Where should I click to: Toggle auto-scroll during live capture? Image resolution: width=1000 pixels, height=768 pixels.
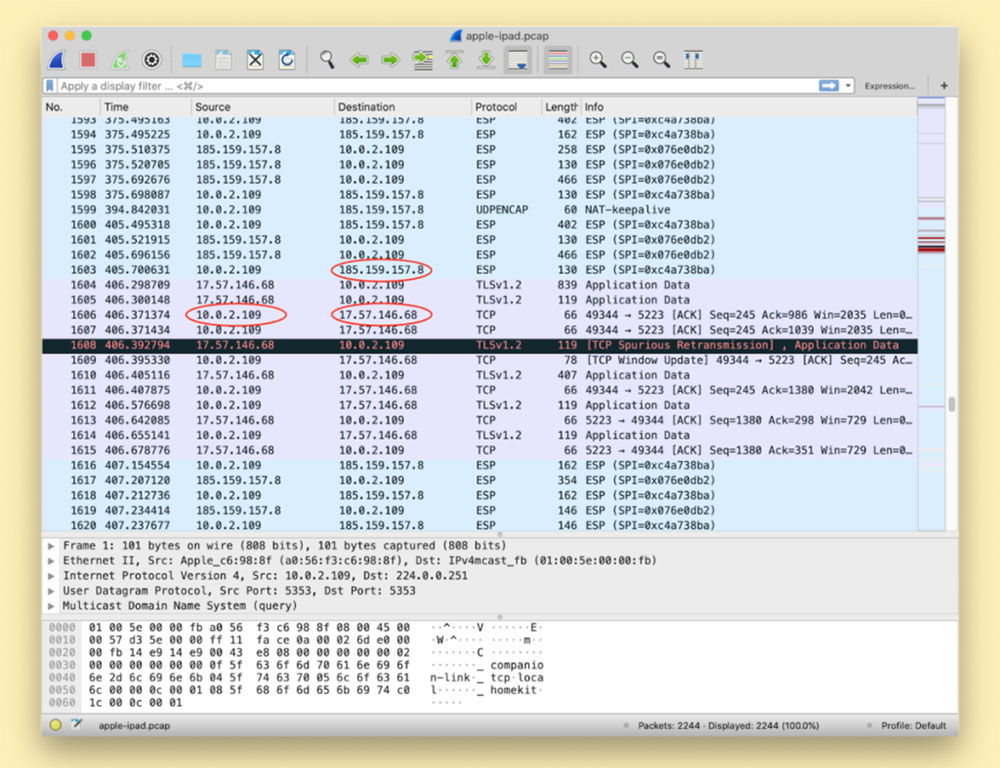click(x=518, y=60)
